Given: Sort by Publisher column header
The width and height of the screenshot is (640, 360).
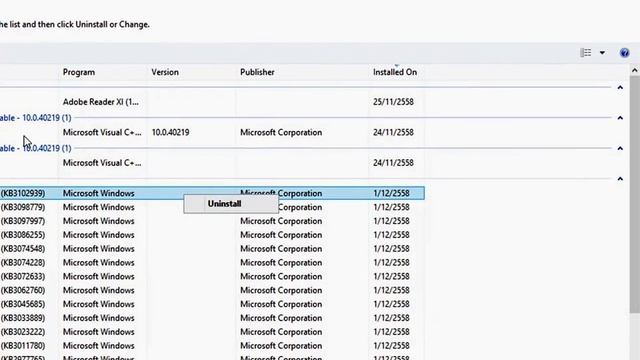Looking at the screenshot, I should [257, 72].
